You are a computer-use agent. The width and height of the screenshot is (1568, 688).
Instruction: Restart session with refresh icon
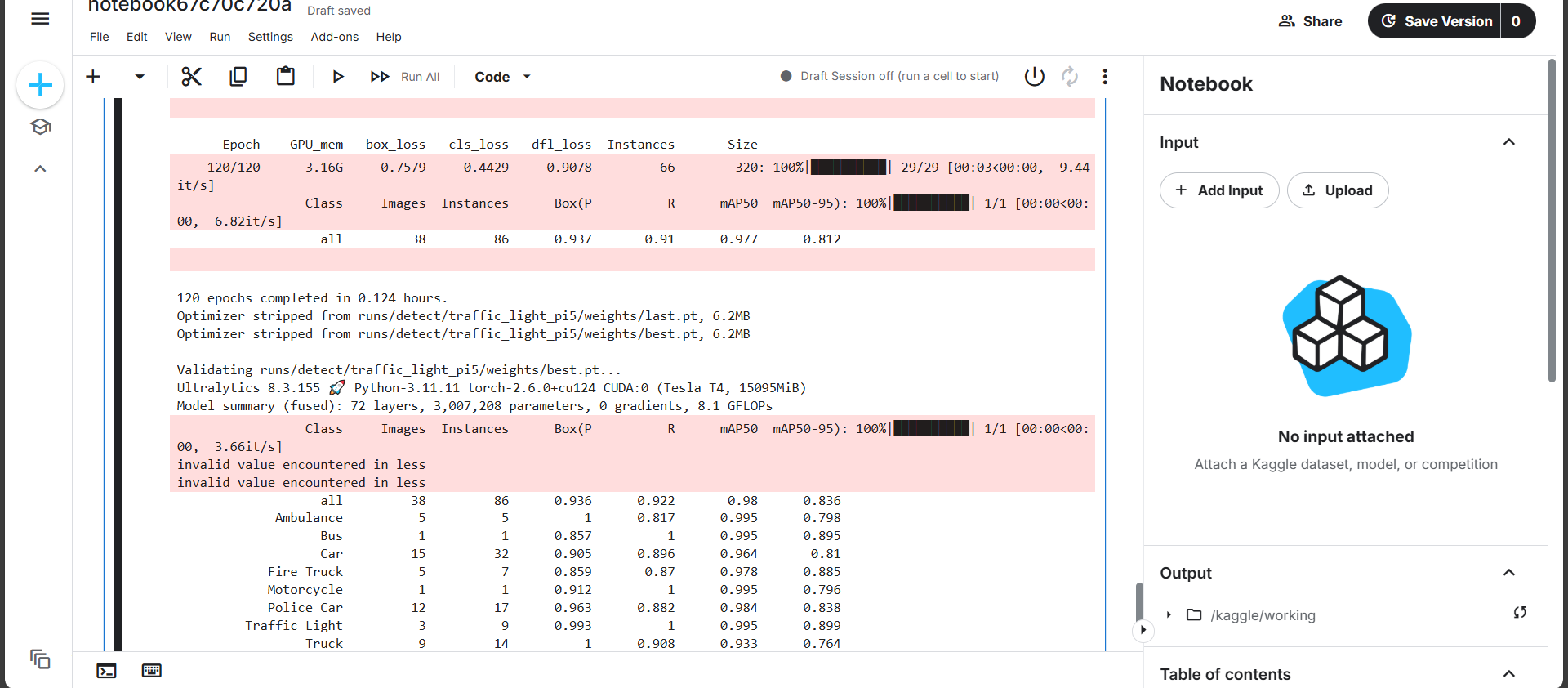click(1070, 76)
